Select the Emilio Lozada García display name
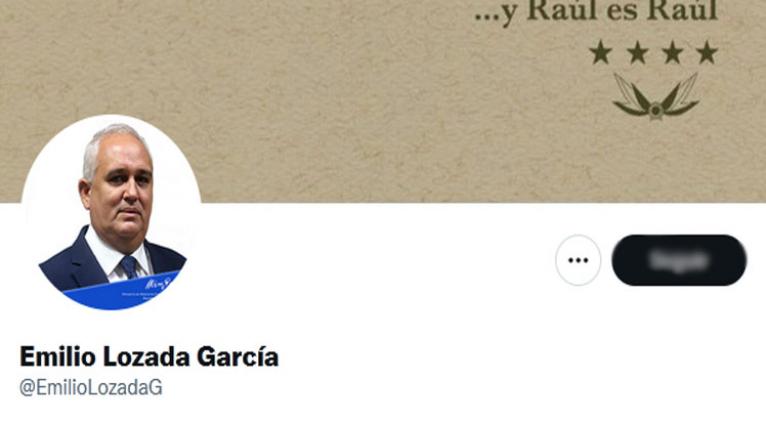 tap(149, 357)
